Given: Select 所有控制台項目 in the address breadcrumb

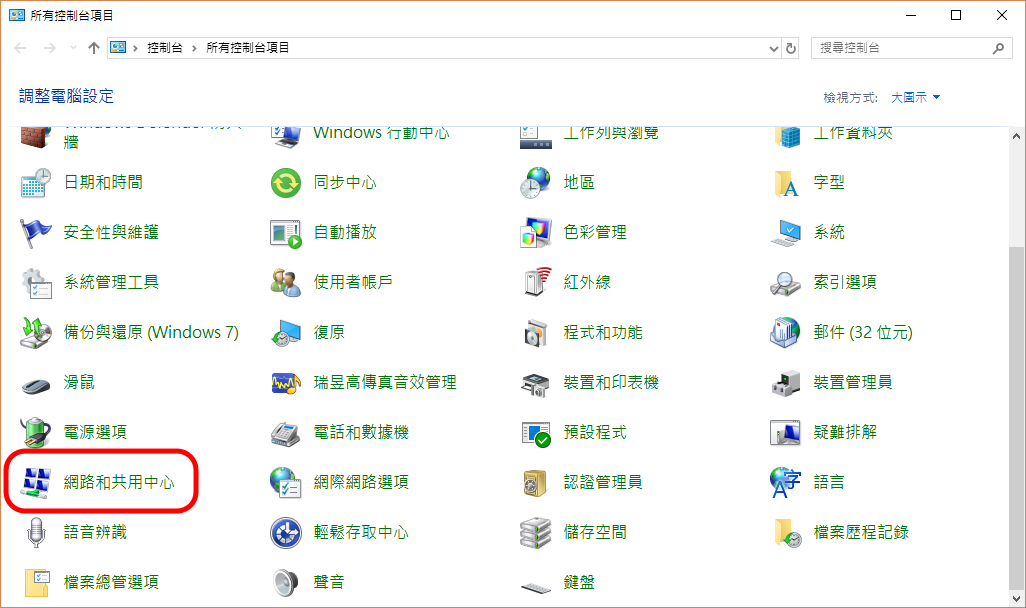Looking at the screenshot, I should coord(247,48).
